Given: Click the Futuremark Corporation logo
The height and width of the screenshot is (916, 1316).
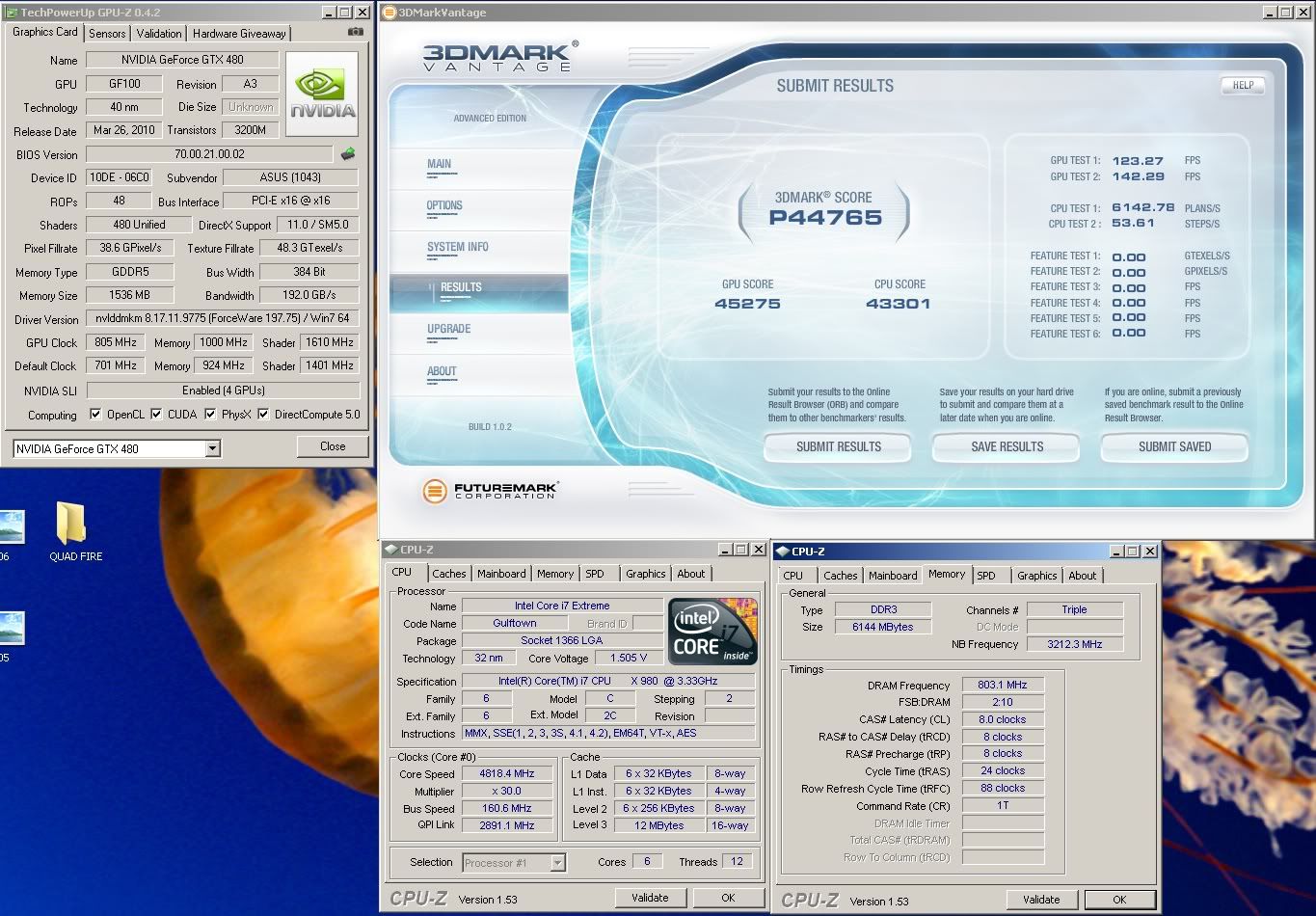Looking at the screenshot, I should (489, 490).
